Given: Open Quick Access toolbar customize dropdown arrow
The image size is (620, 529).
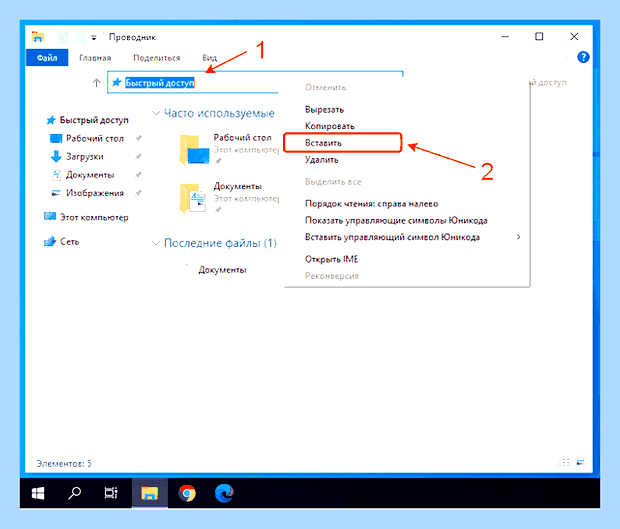Looking at the screenshot, I should 94,38.
